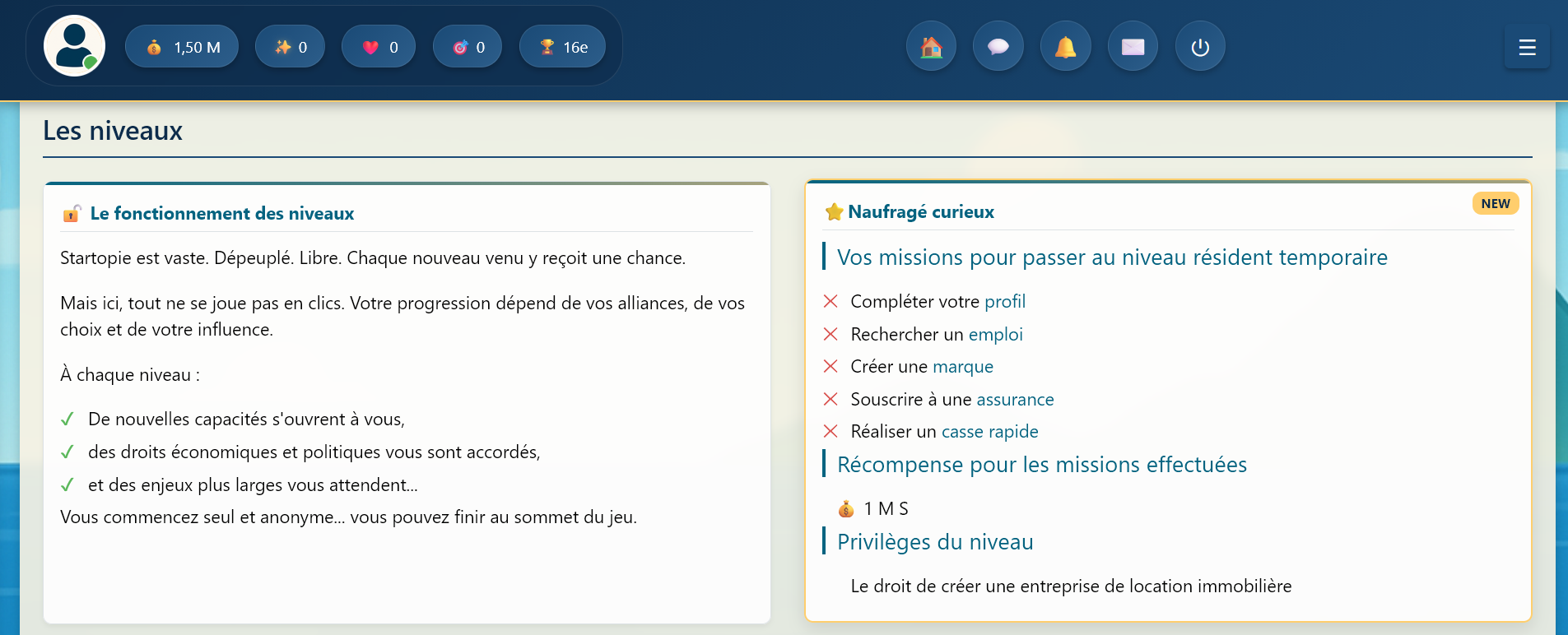The width and height of the screenshot is (1568, 635).
Task: Click the target counter badge
Action: click(x=468, y=47)
